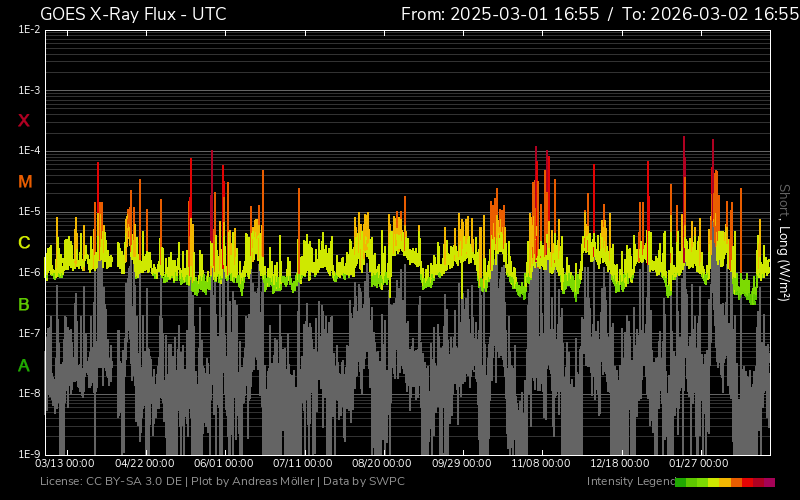Click the red X flare class label
The height and width of the screenshot is (500, 800).
coord(24,121)
